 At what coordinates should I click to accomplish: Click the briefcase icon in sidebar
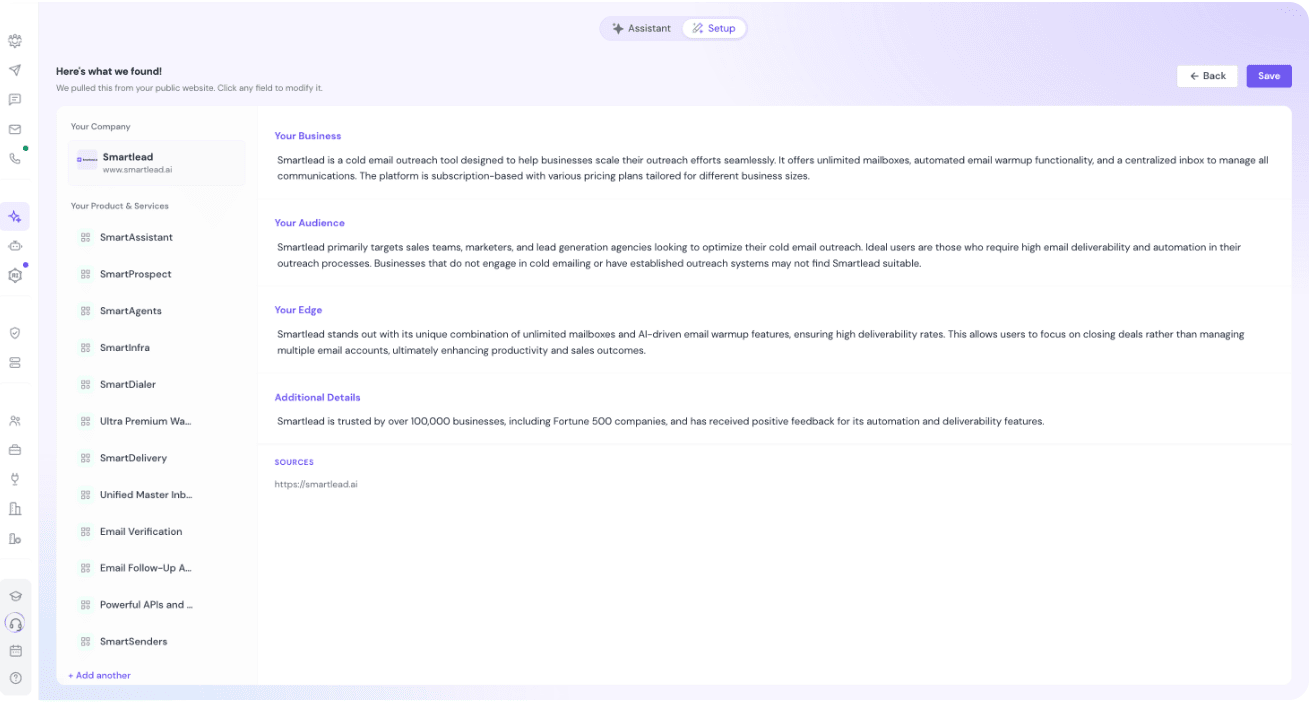(x=15, y=450)
